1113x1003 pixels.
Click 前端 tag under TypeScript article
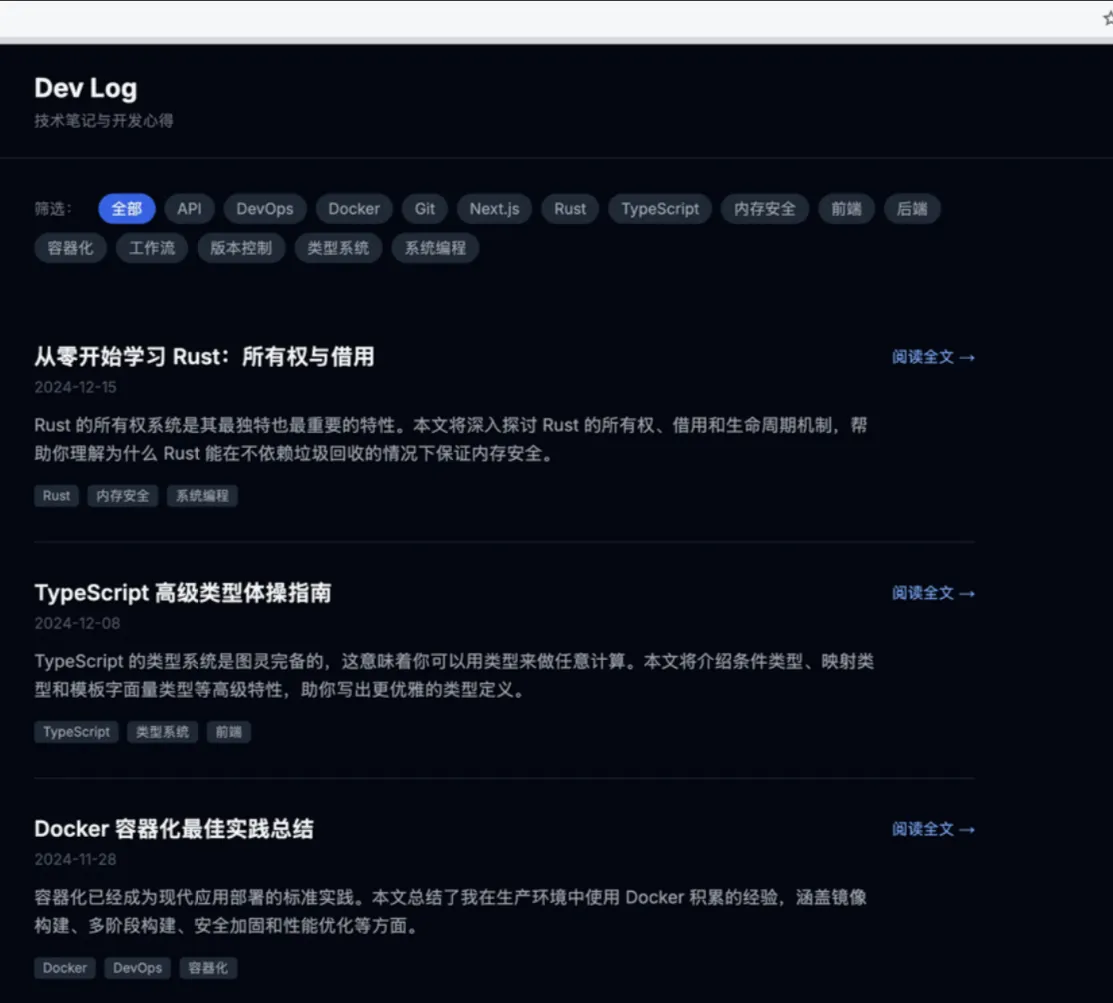point(229,732)
